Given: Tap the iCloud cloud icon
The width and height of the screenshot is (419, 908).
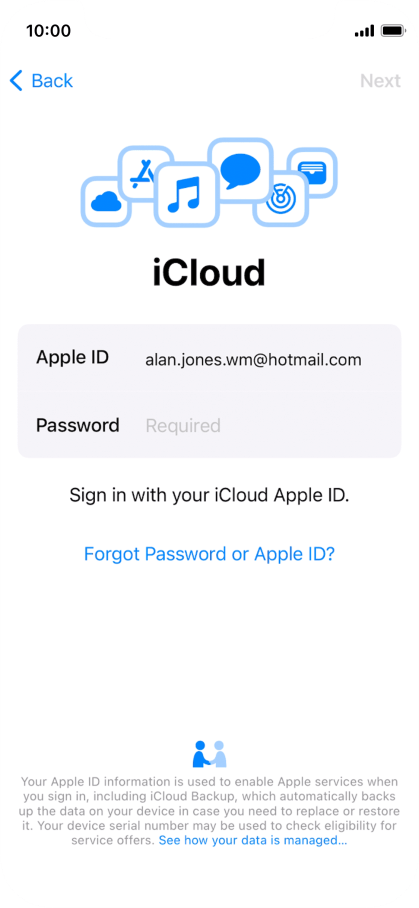Looking at the screenshot, I should point(106,202).
